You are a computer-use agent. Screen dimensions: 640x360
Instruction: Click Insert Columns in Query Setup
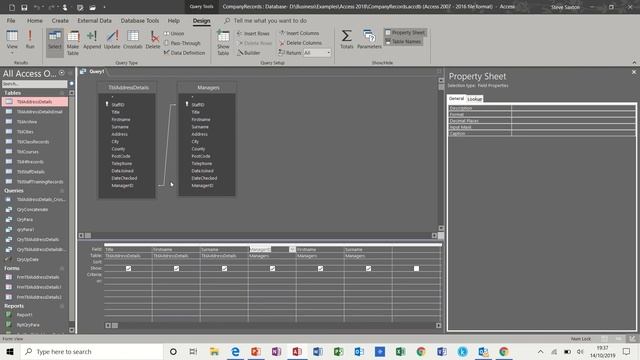[x=299, y=33]
